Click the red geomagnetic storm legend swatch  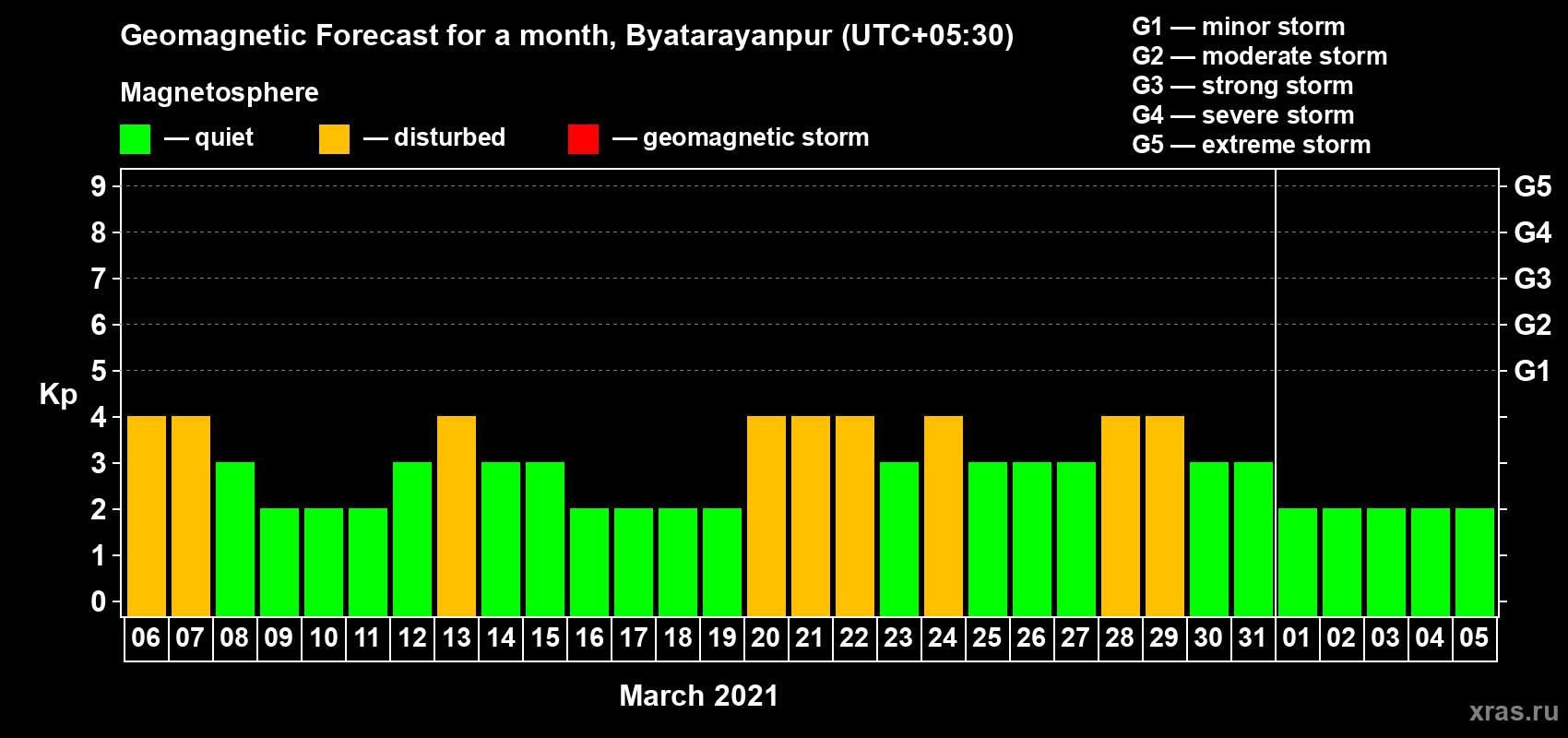583,139
